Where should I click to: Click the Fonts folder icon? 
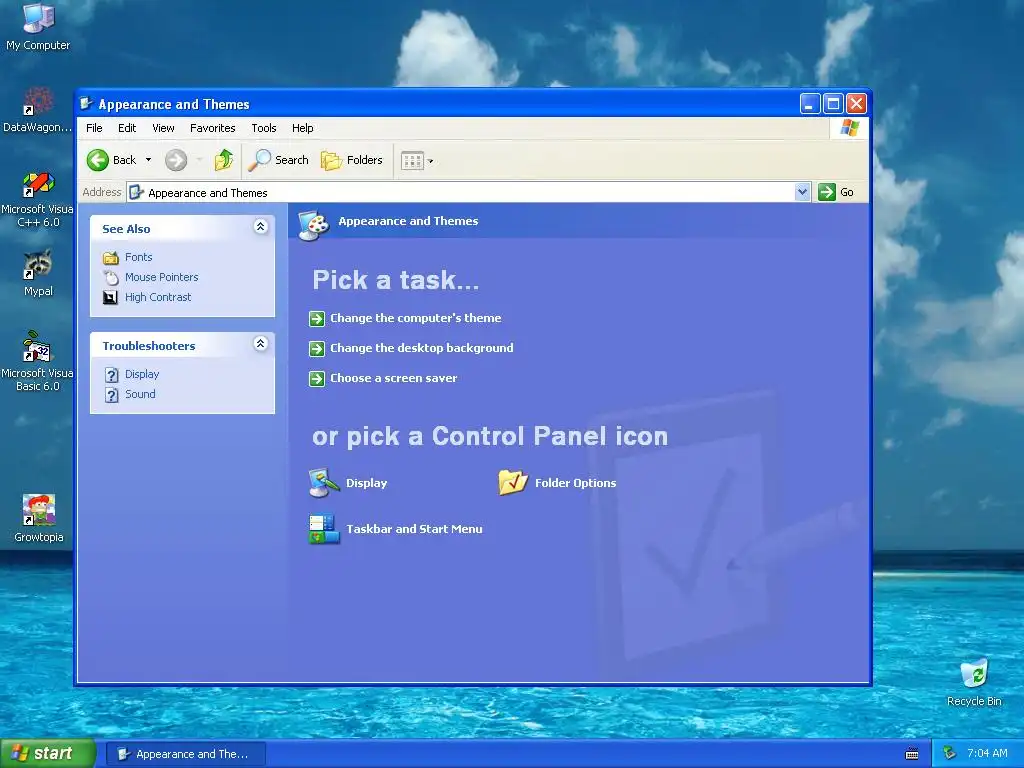(111, 257)
